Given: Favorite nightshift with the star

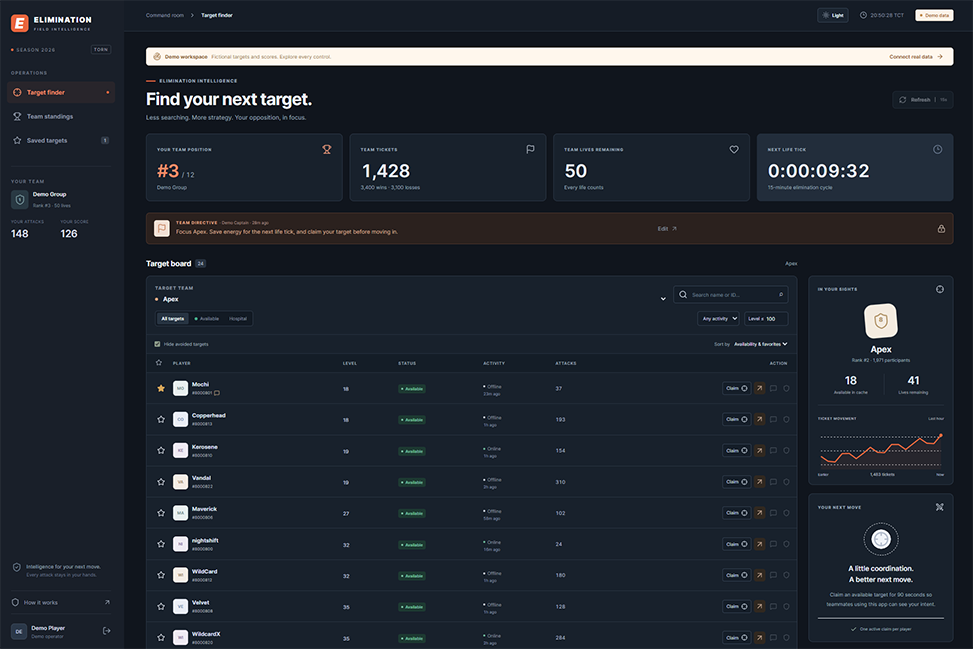Looking at the screenshot, I should point(161,544).
